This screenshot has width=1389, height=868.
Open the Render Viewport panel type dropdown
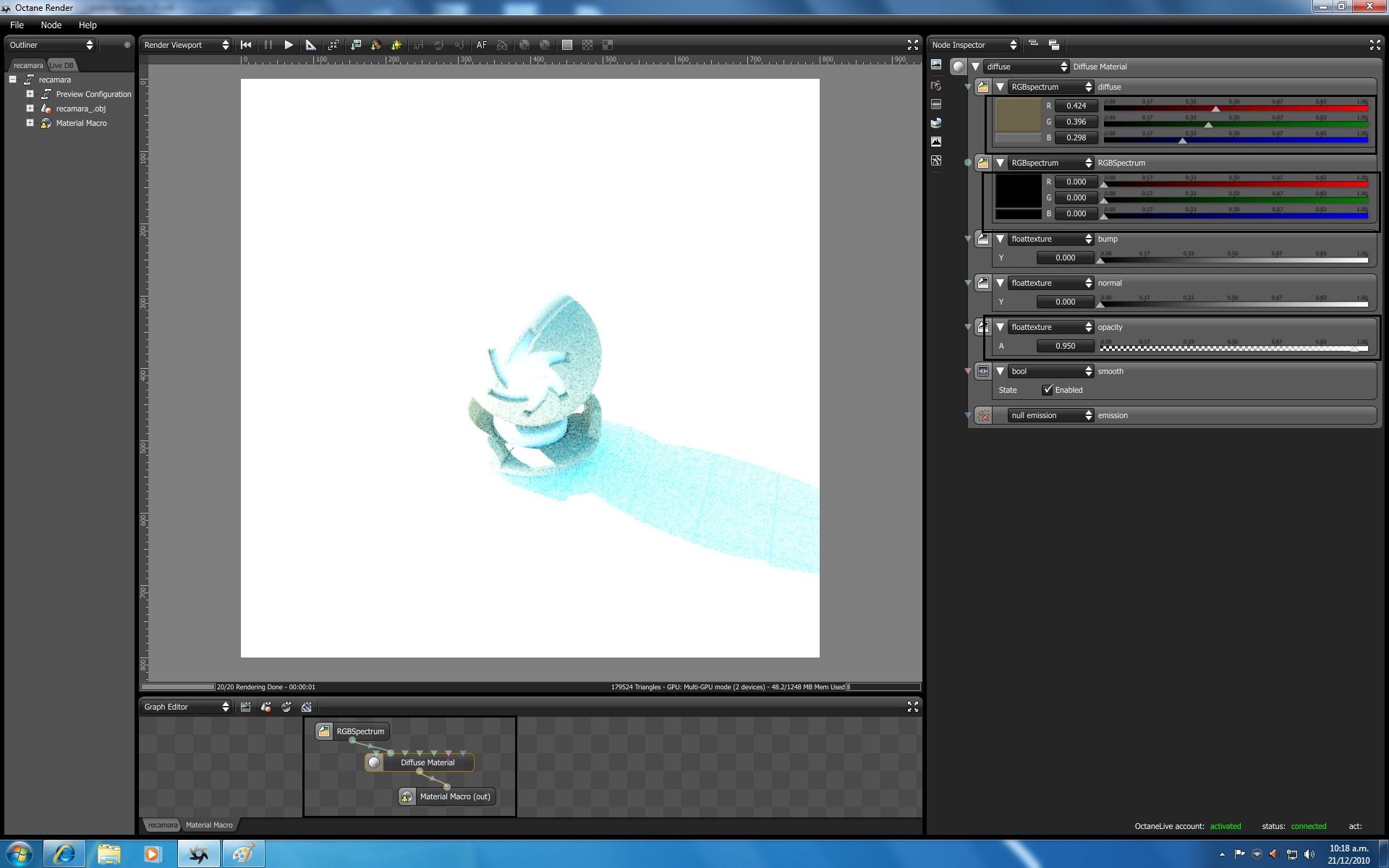tap(186, 45)
